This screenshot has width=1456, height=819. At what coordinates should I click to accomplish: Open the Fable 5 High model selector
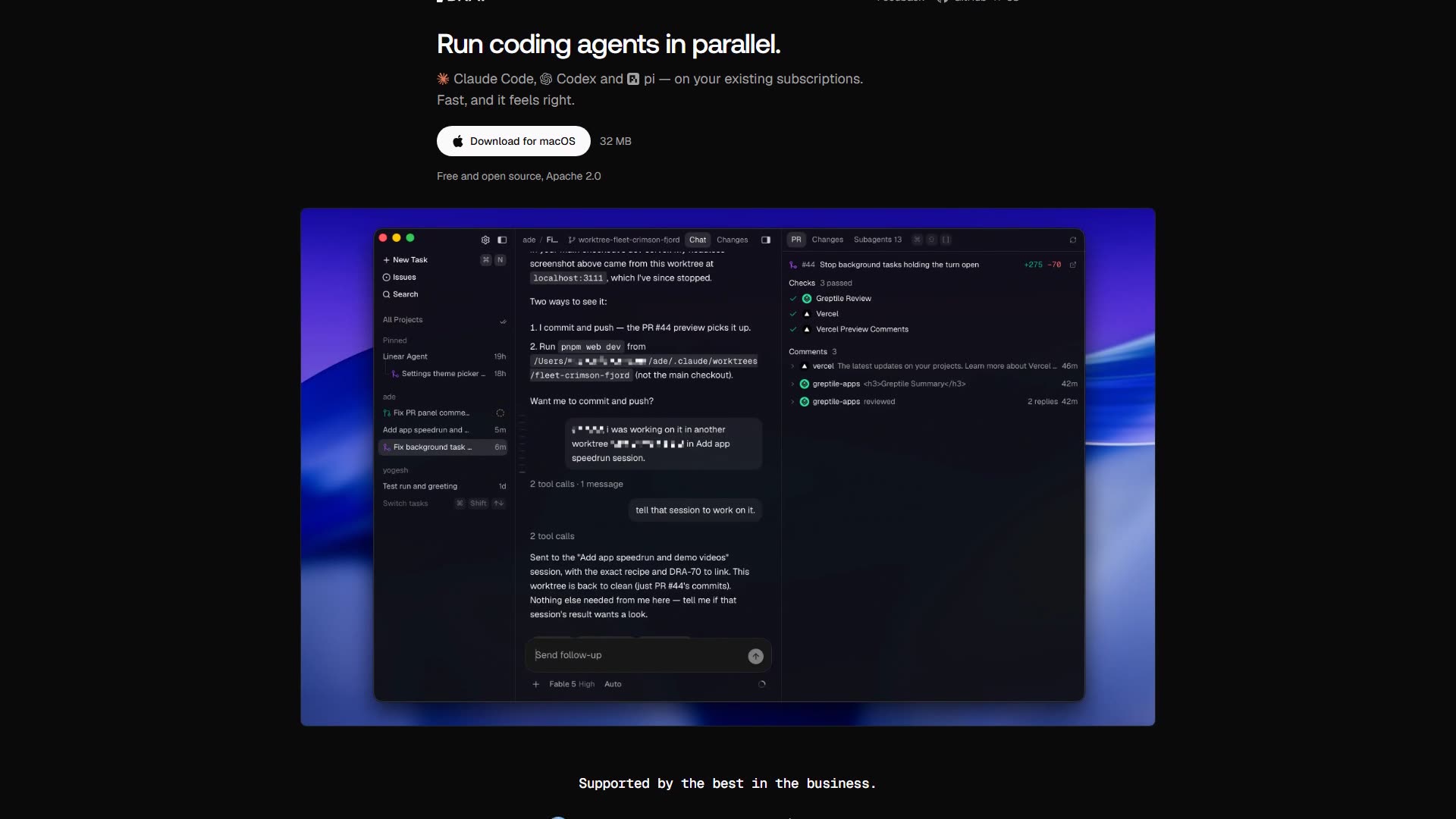click(572, 684)
